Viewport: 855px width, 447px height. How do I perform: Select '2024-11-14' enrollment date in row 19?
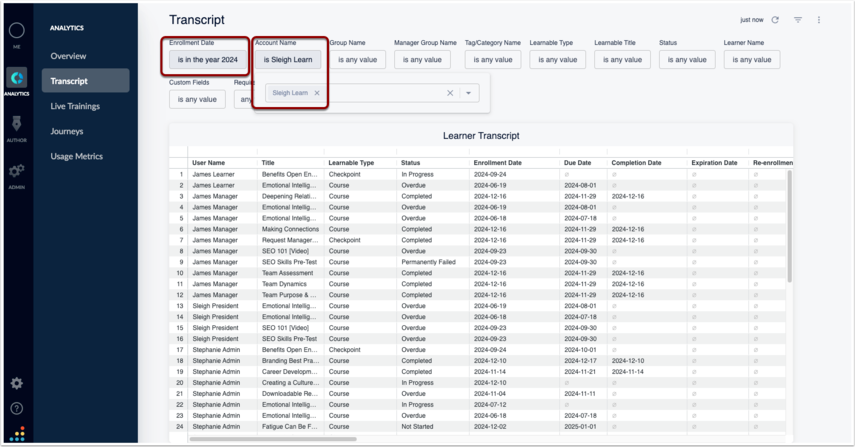point(490,372)
